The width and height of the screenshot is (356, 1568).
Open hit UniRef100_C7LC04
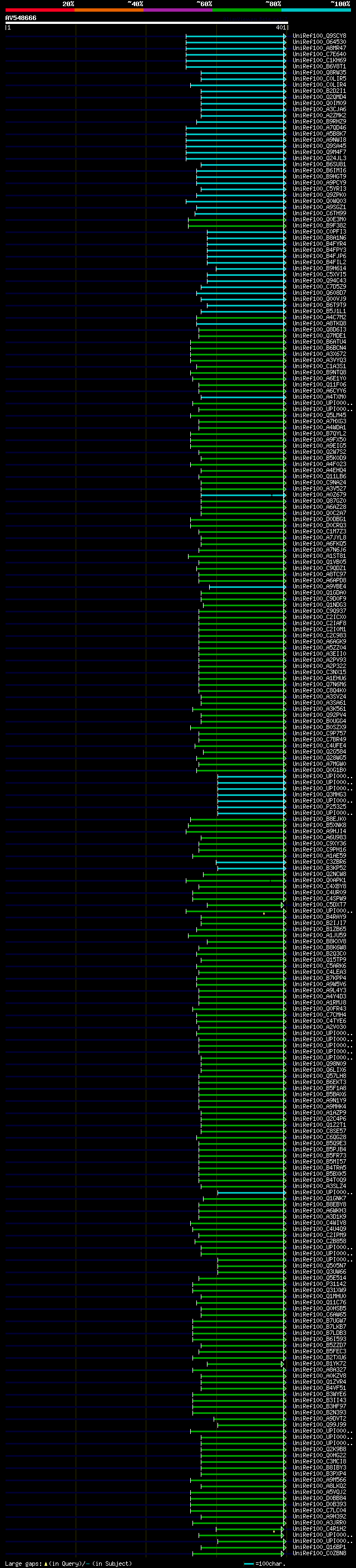pos(319,1510)
